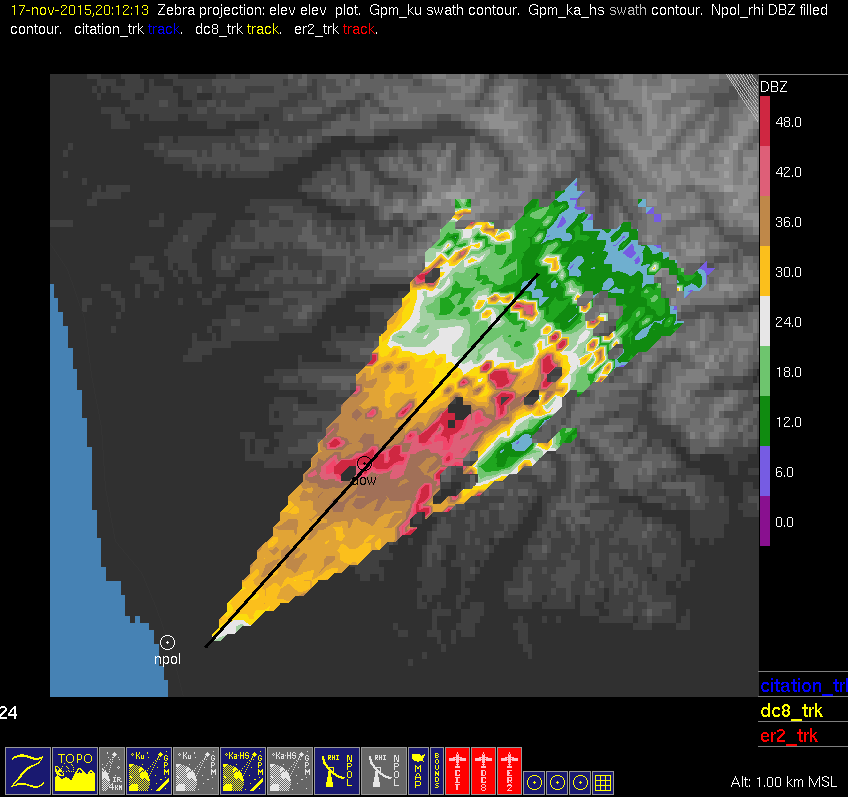This screenshot has height=797, width=848.
Task: Toggle the TOPO terrain overlay icon
Action: click(x=75, y=771)
